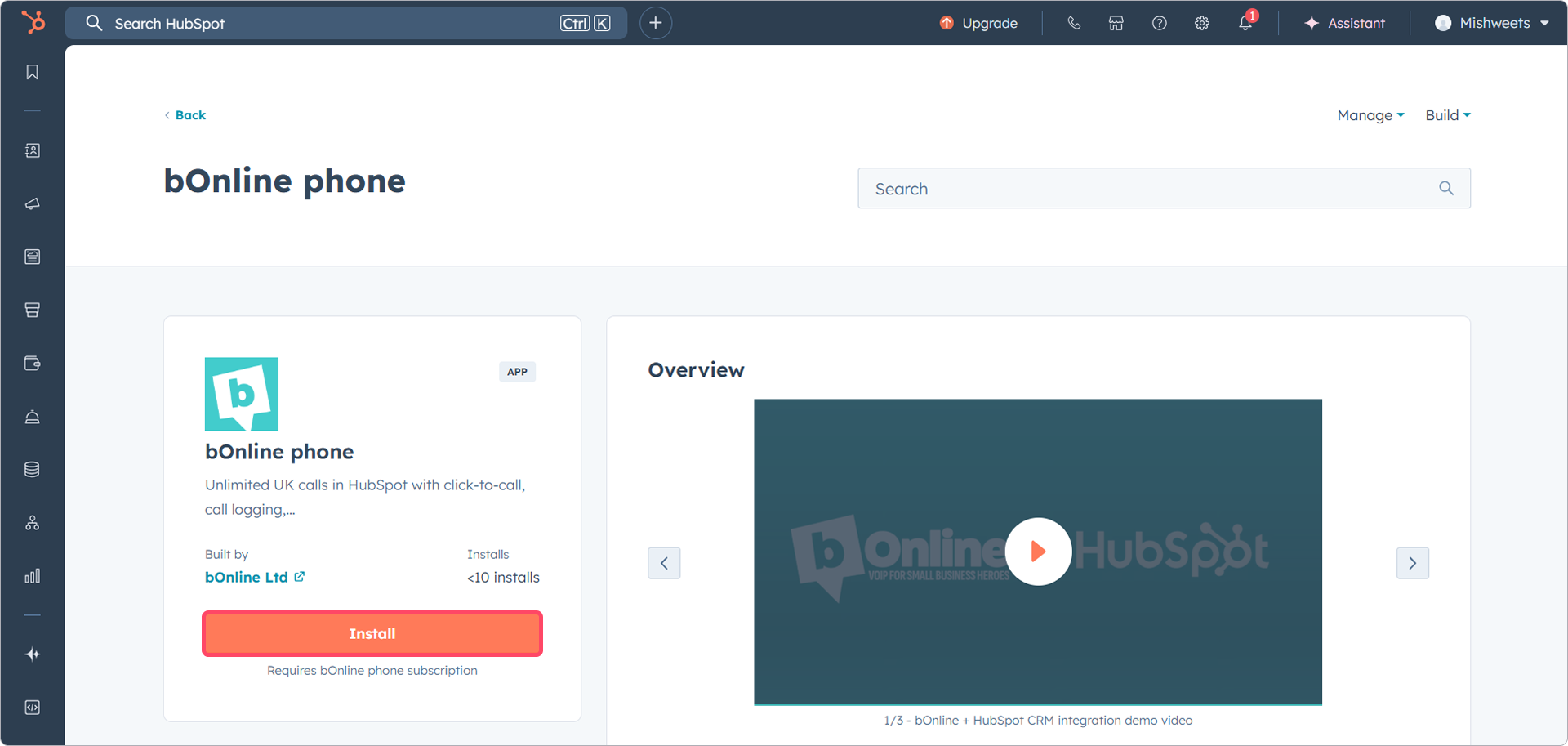Open the Development code sidebar icon
The width and height of the screenshot is (1568, 746).
tap(33, 708)
